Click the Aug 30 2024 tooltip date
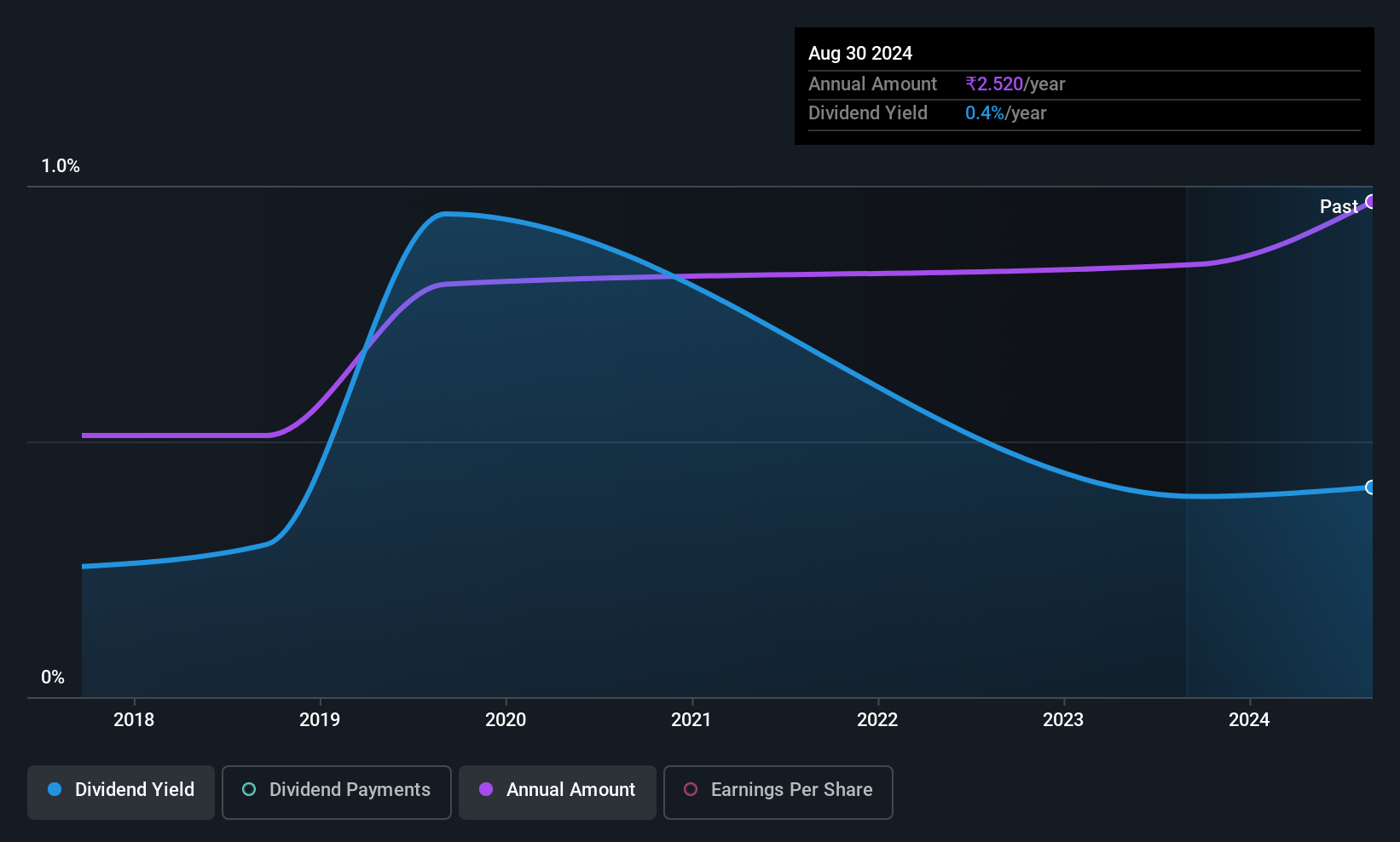The width and height of the screenshot is (1400, 842). coord(860,53)
